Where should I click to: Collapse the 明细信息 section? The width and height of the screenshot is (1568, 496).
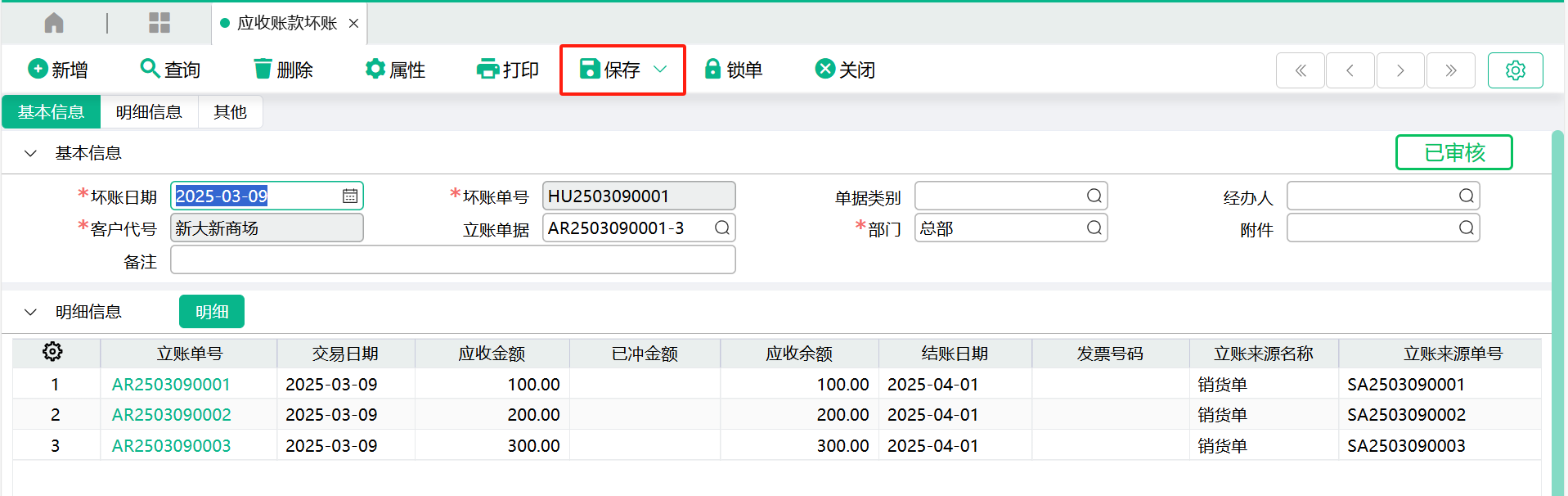tap(30, 312)
